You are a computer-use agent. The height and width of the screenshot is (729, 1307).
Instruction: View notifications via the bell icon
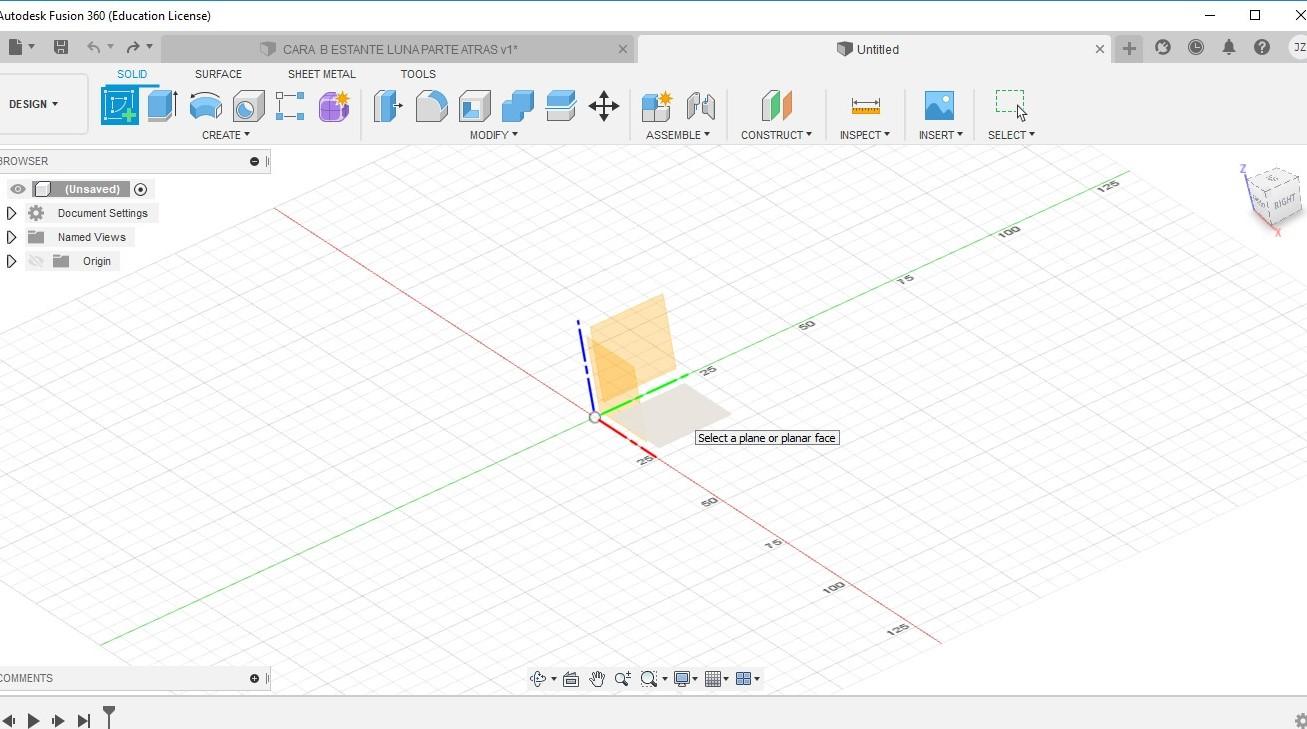click(x=1229, y=47)
